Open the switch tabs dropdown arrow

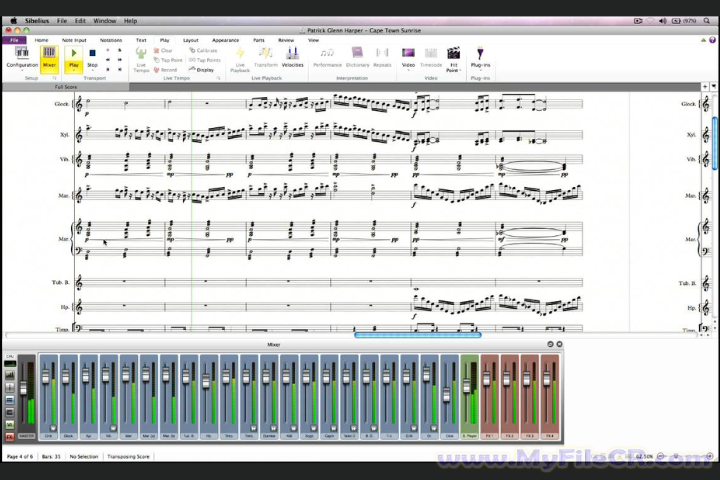tap(714, 87)
